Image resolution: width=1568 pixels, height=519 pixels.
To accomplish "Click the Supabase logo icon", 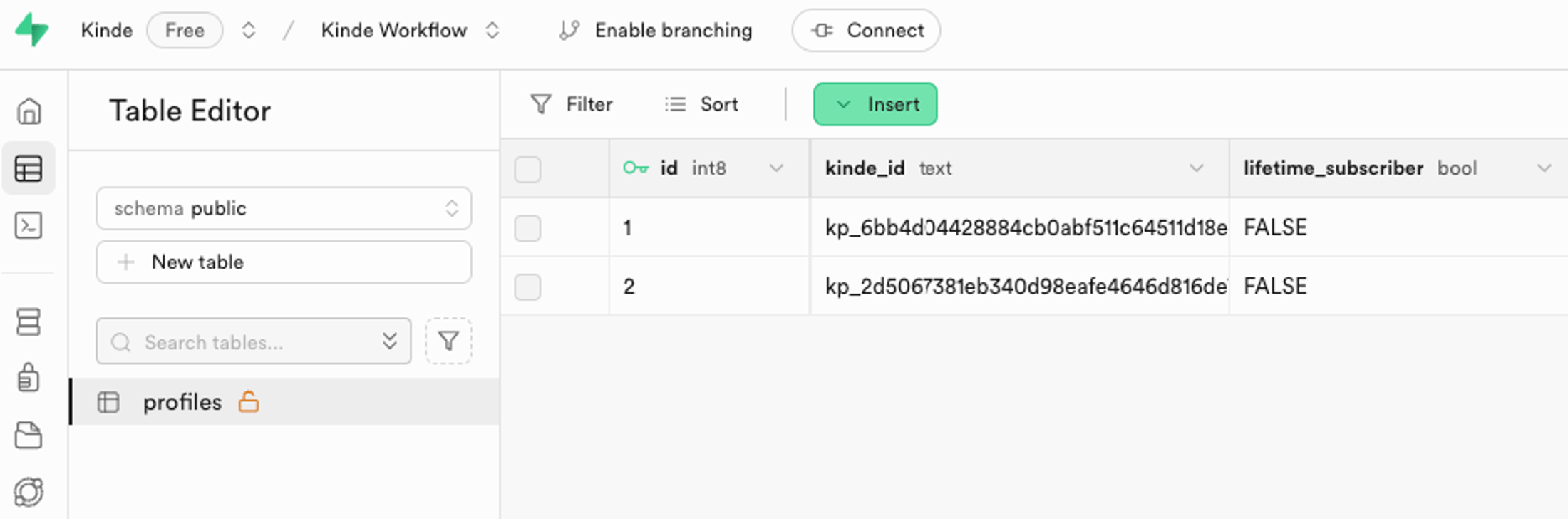I will coord(32,30).
